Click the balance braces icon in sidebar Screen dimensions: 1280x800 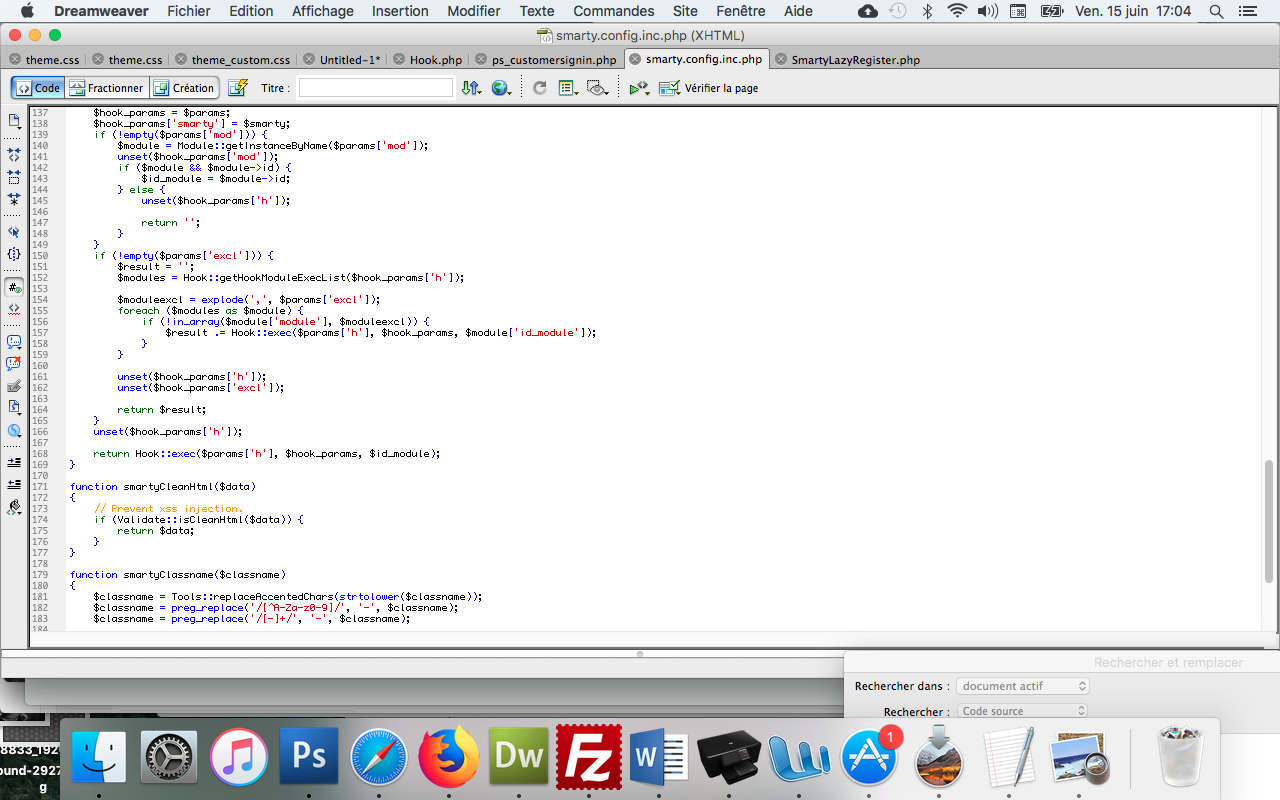click(14, 254)
